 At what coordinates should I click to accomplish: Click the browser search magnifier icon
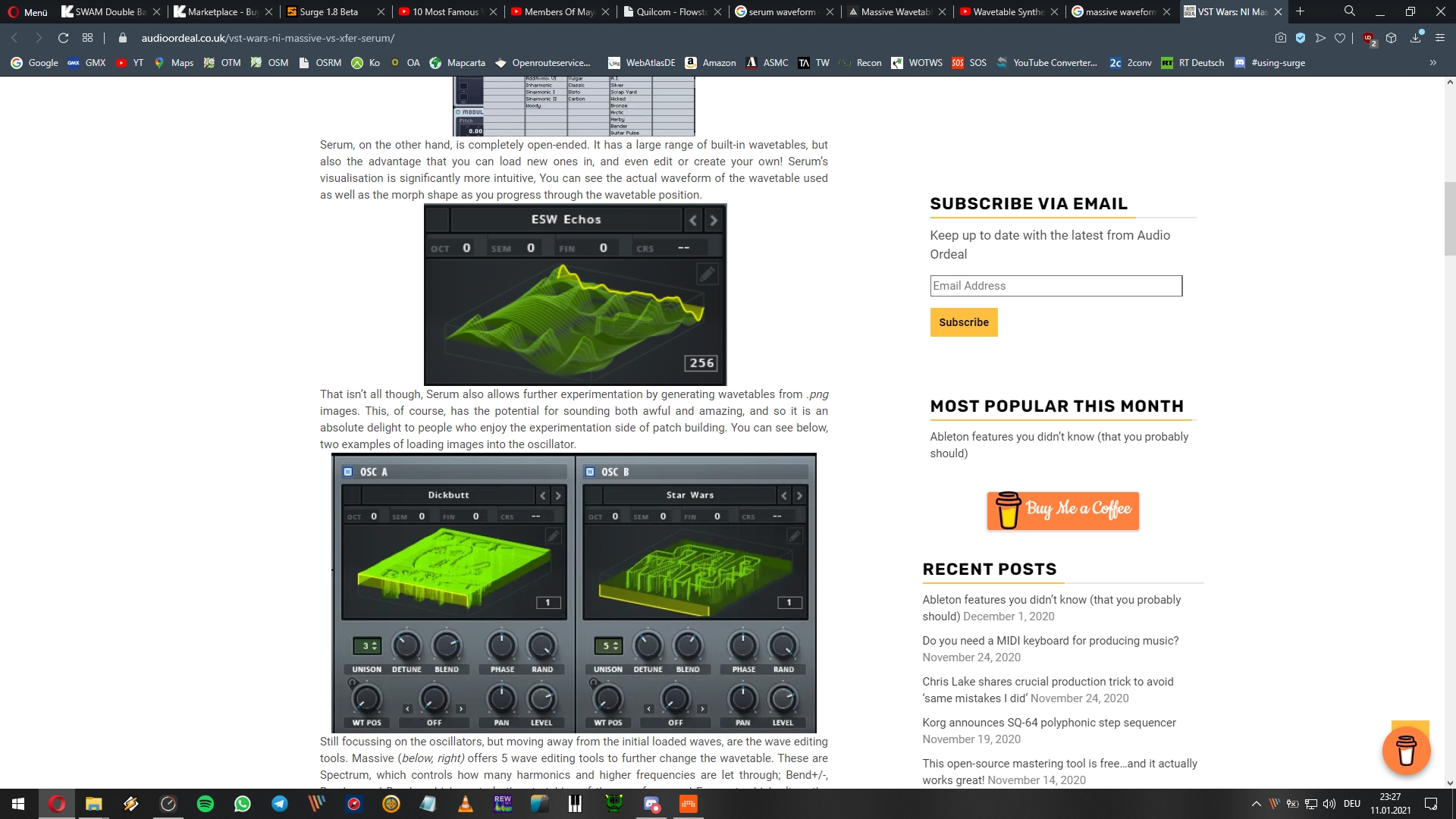coord(1349,11)
